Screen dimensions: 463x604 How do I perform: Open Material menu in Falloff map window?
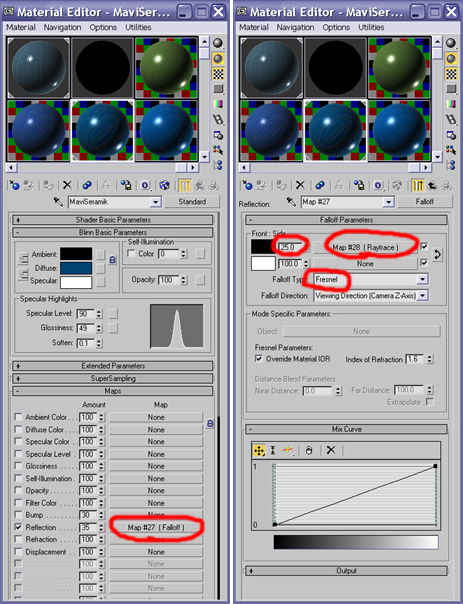[254, 27]
